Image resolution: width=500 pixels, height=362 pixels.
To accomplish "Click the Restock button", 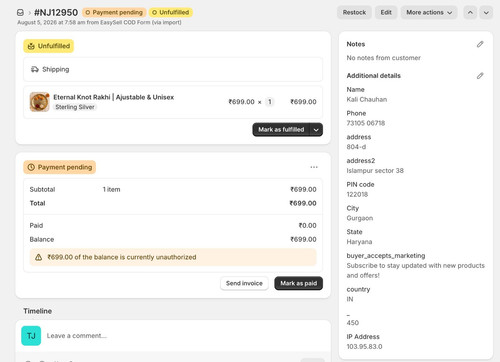I will [354, 13].
